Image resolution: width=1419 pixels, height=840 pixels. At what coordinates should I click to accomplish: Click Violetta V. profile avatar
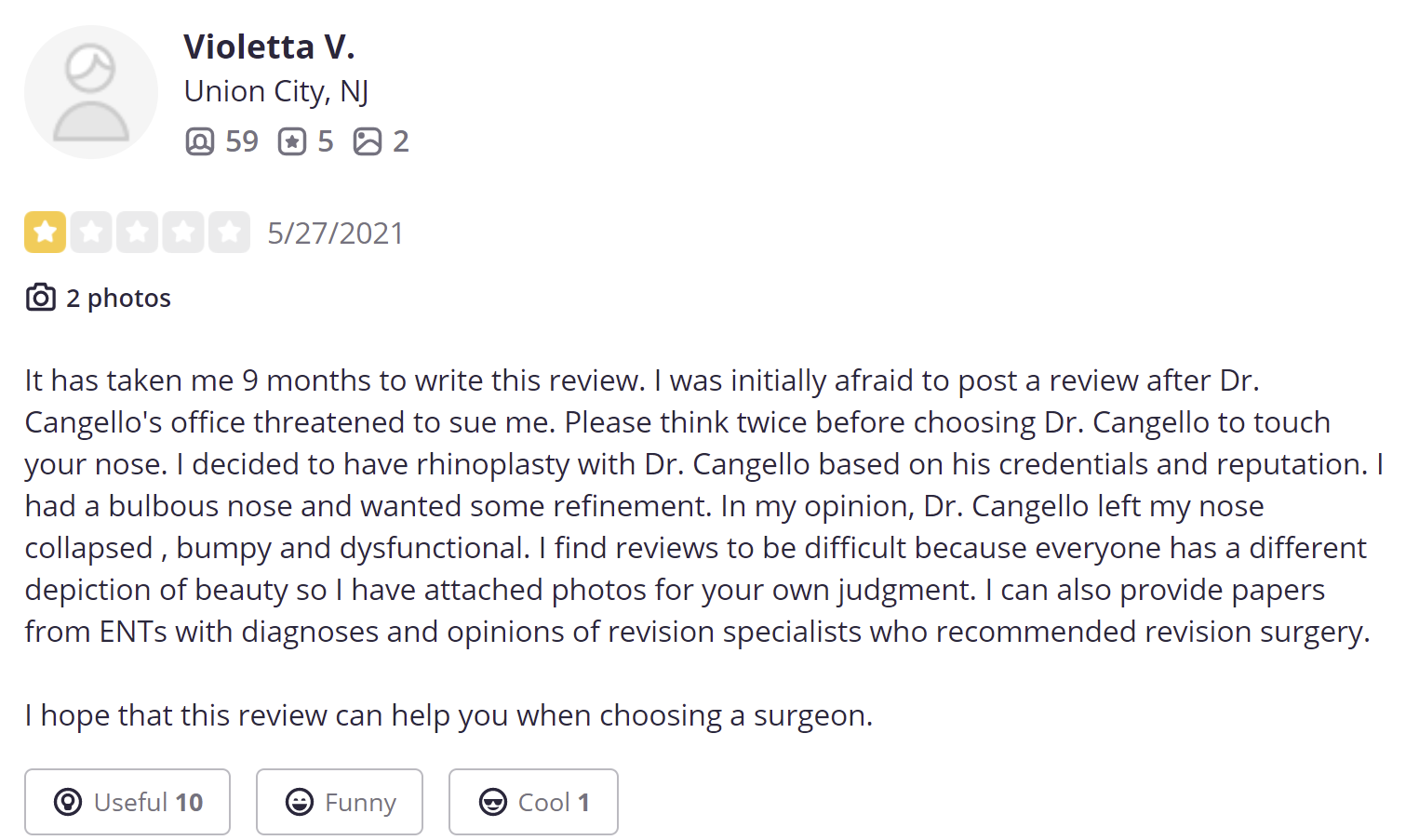point(91,92)
